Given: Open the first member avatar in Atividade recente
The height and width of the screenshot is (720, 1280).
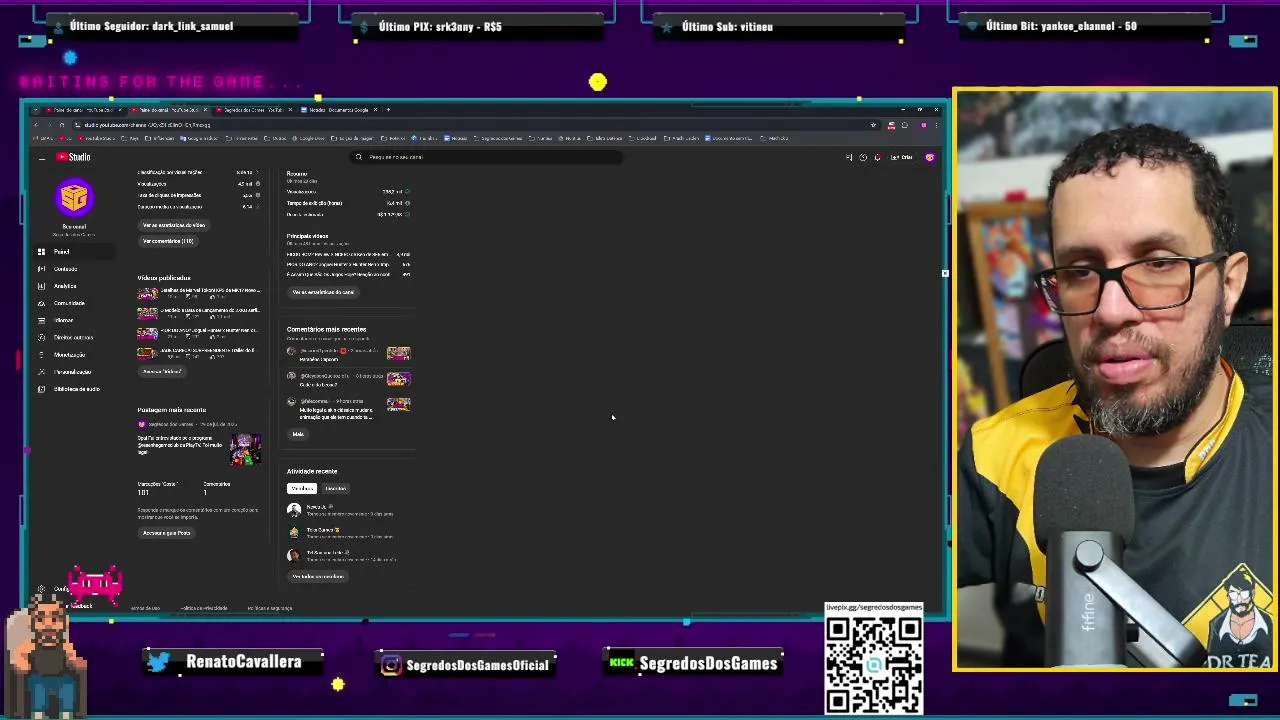Looking at the screenshot, I should click(x=293, y=510).
